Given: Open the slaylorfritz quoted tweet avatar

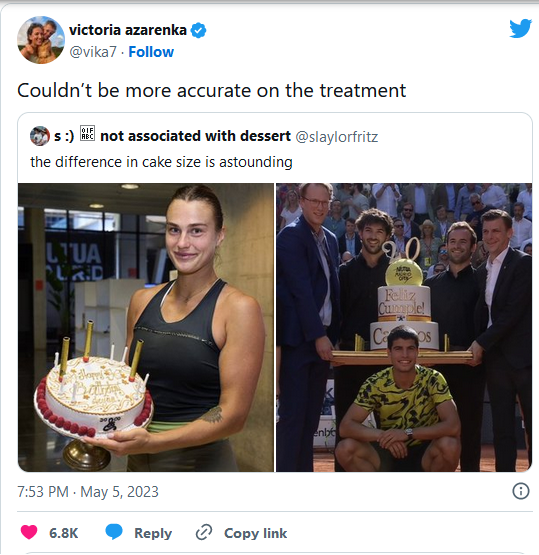Looking at the screenshot, I should pos(40,136).
